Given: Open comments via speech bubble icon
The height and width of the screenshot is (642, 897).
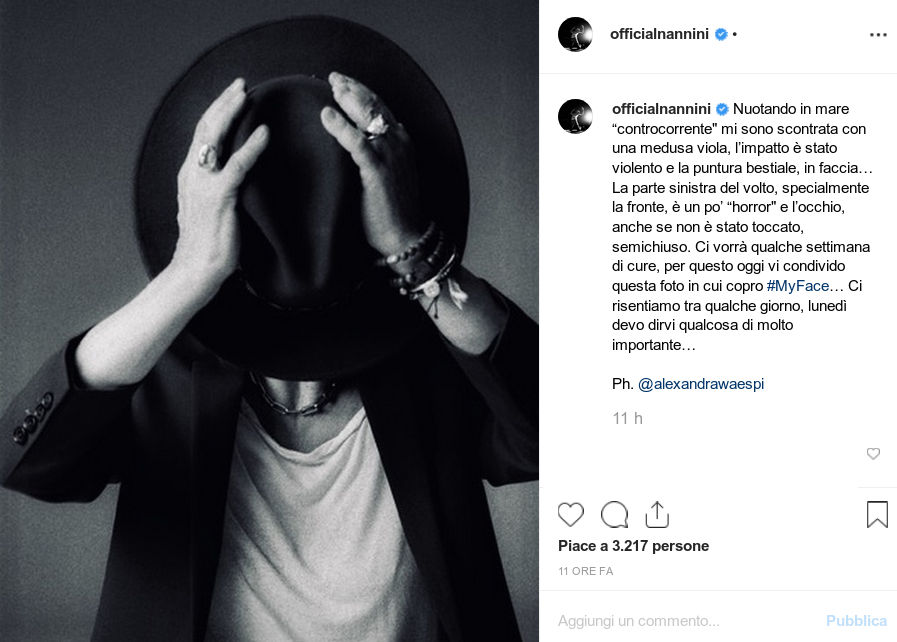Looking at the screenshot, I should pyautogui.click(x=614, y=514).
